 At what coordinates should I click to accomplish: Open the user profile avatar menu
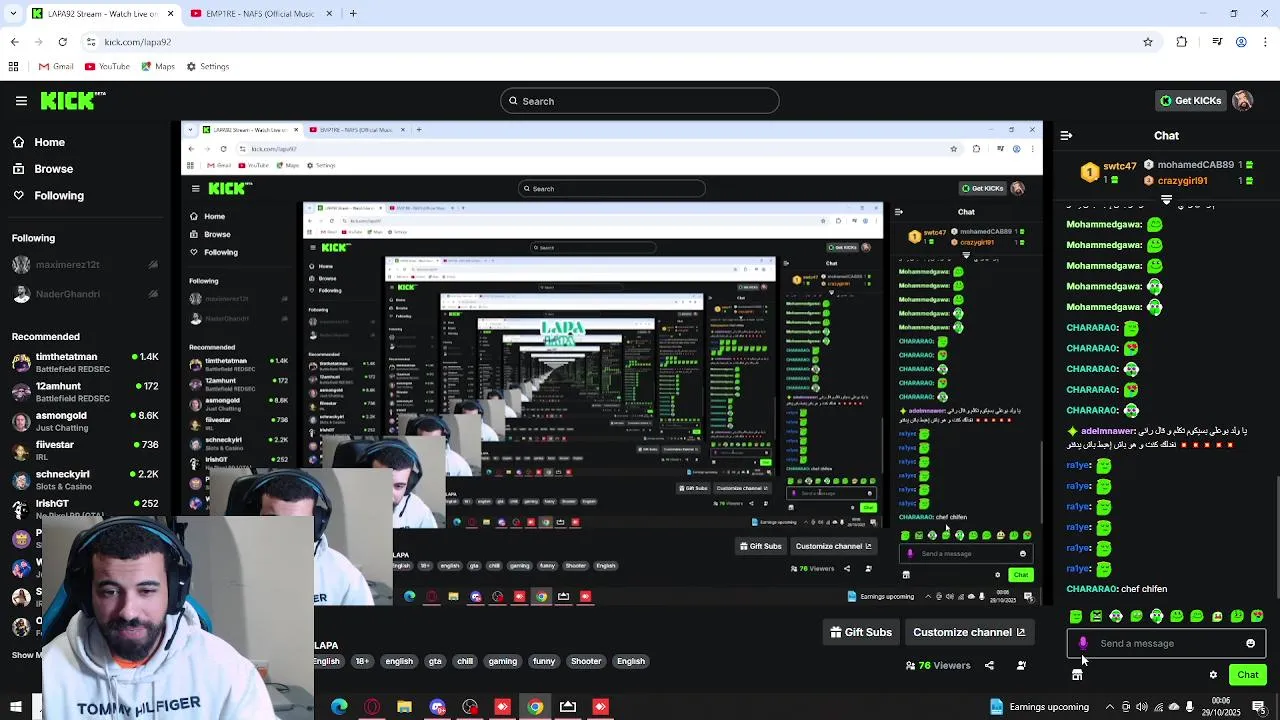tap(1243, 101)
